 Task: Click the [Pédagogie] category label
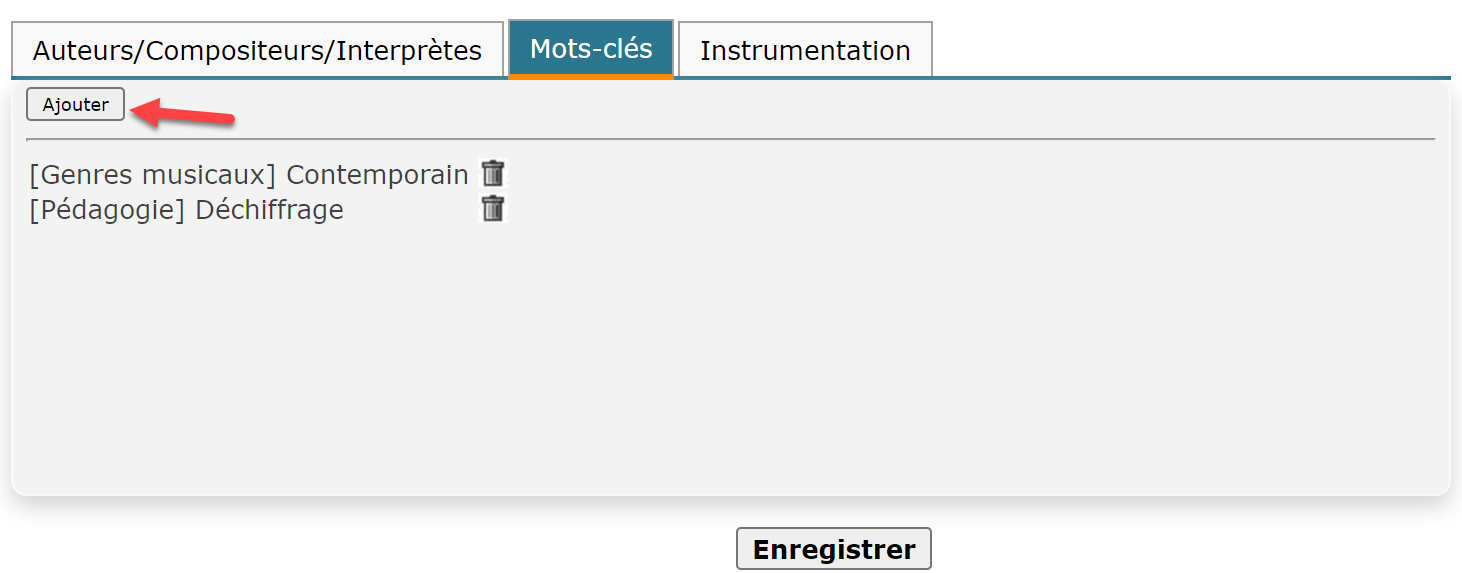(108, 210)
